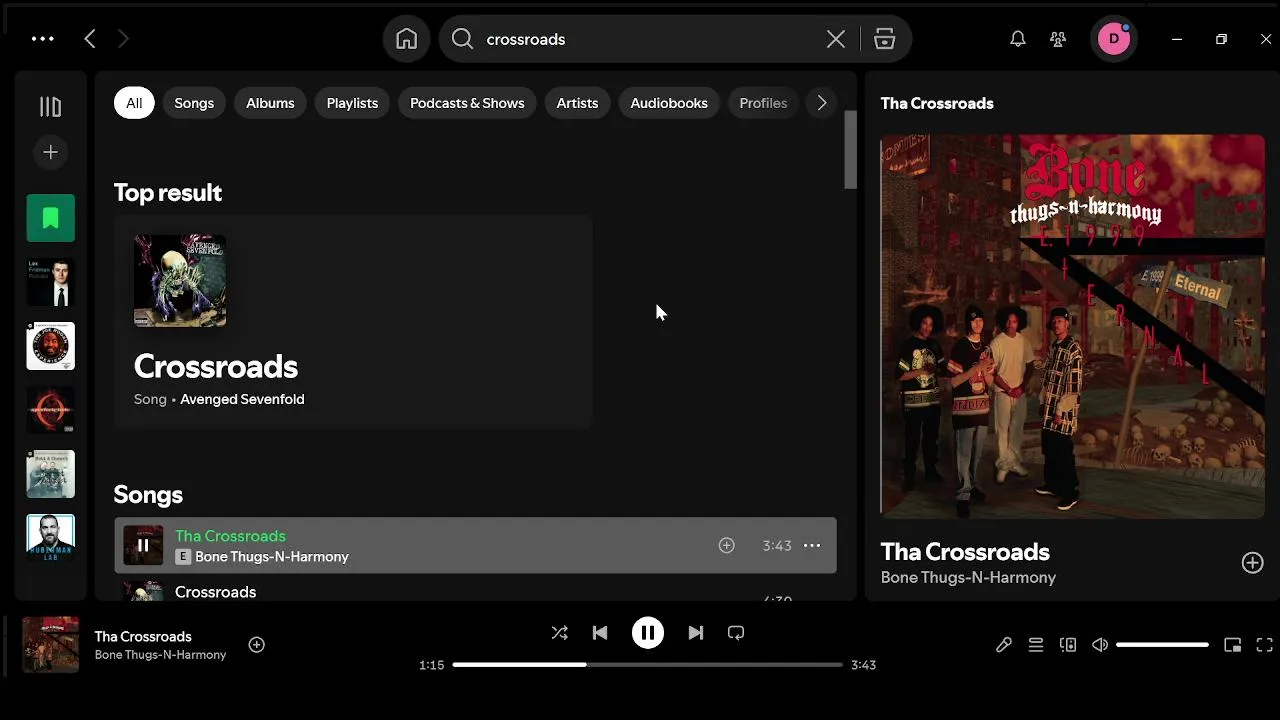The image size is (1280, 720).
Task: Select the Profiles filter chip
Action: [x=763, y=103]
